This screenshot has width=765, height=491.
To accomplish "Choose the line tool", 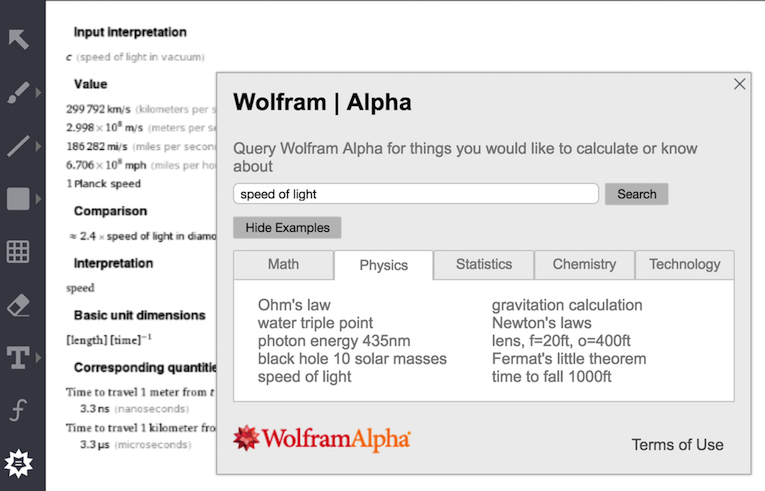I will point(18,146).
